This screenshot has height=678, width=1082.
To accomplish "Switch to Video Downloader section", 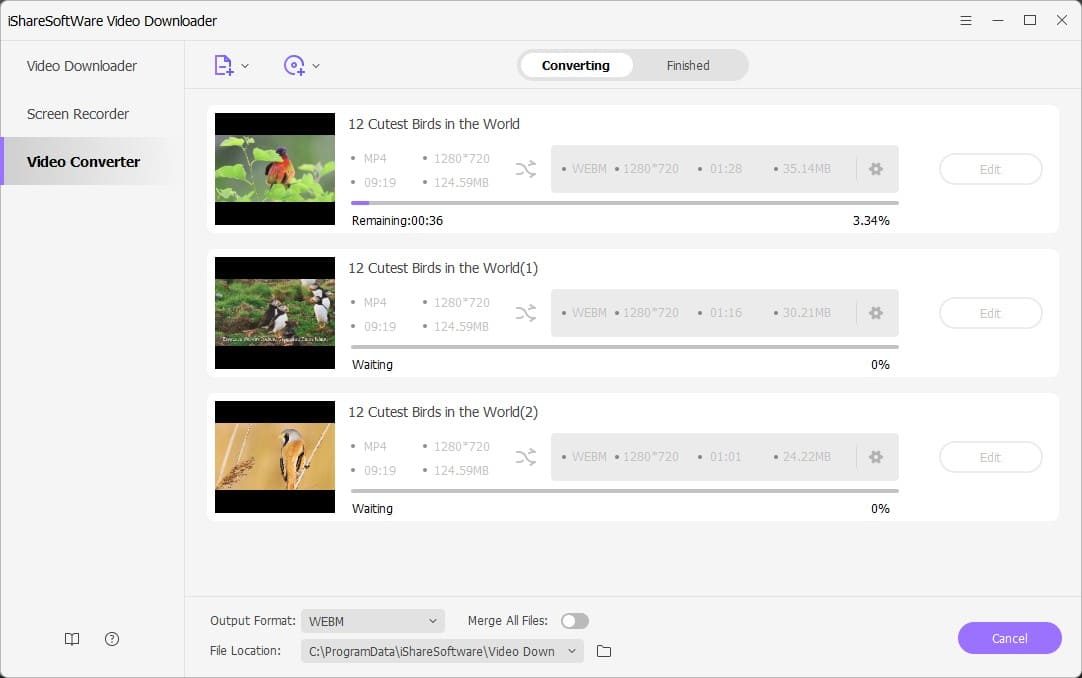I will coord(81,65).
